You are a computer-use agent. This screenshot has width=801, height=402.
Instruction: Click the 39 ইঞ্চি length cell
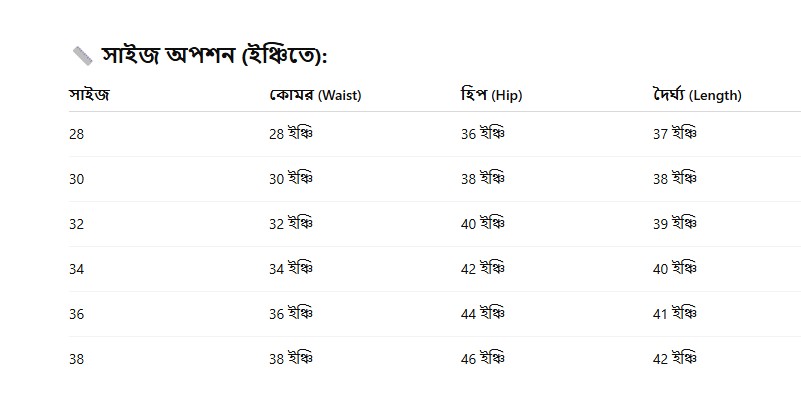675,224
